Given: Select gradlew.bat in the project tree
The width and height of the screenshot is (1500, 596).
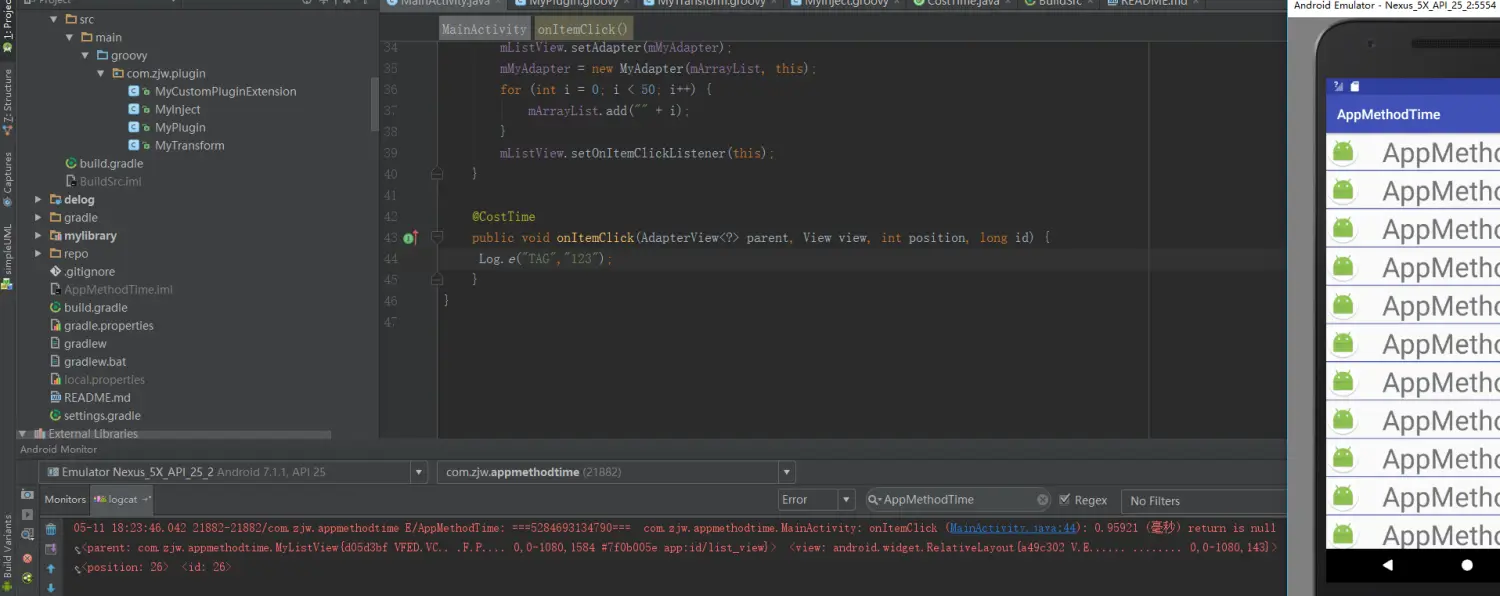Looking at the screenshot, I should (95, 361).
